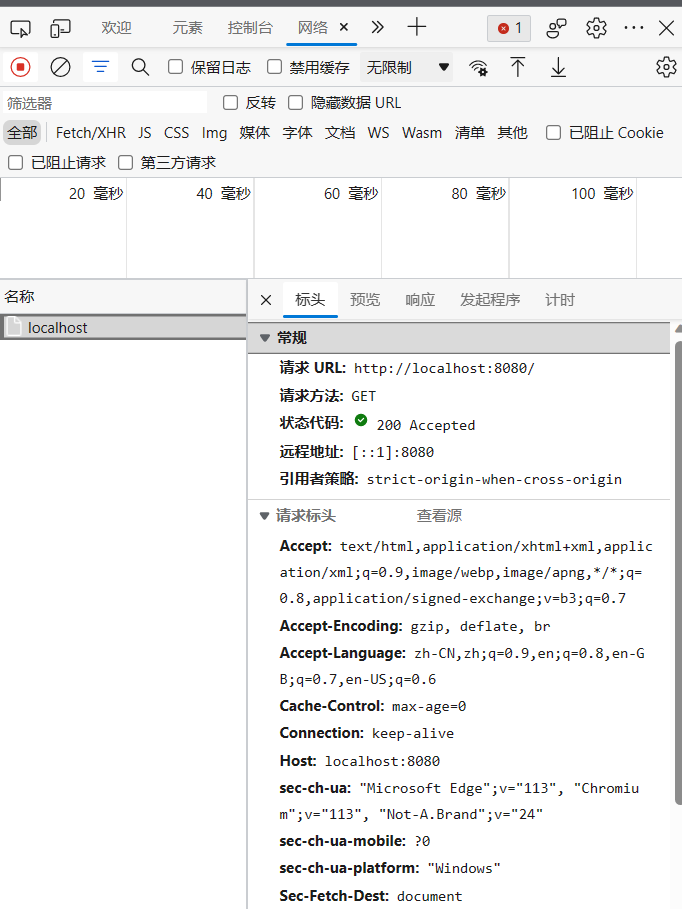Export HAR file with down arrow
This screenshot has width=682, height=909.
(558, 67)
